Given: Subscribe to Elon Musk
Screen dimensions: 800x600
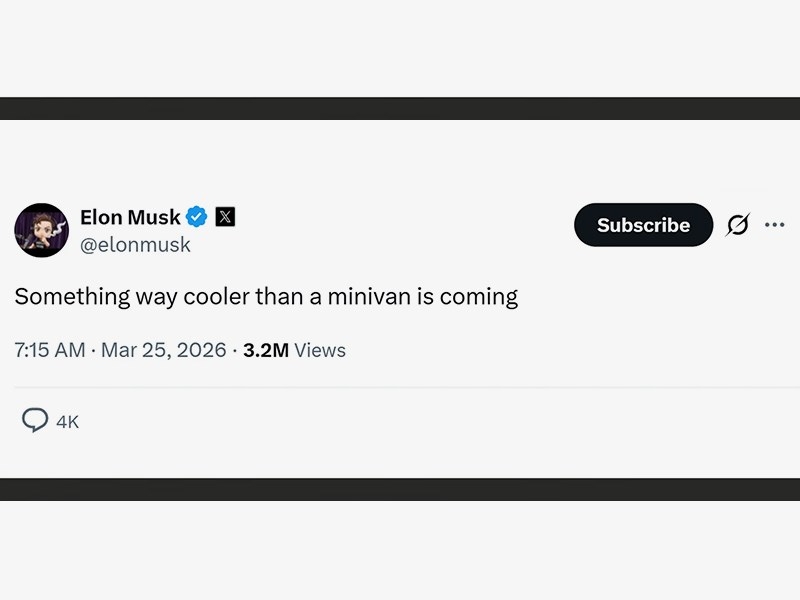Looking at the screenshot, I should tap(643, 225).
